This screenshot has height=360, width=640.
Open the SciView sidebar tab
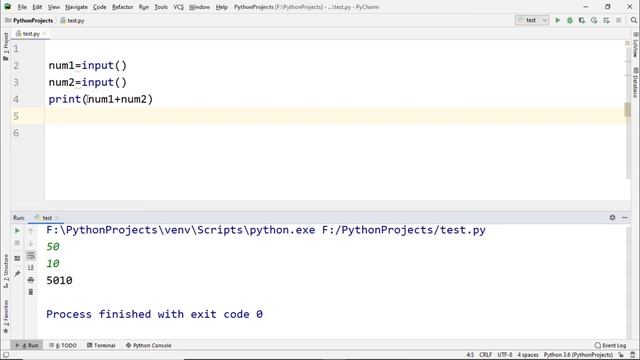click(636, 45)
